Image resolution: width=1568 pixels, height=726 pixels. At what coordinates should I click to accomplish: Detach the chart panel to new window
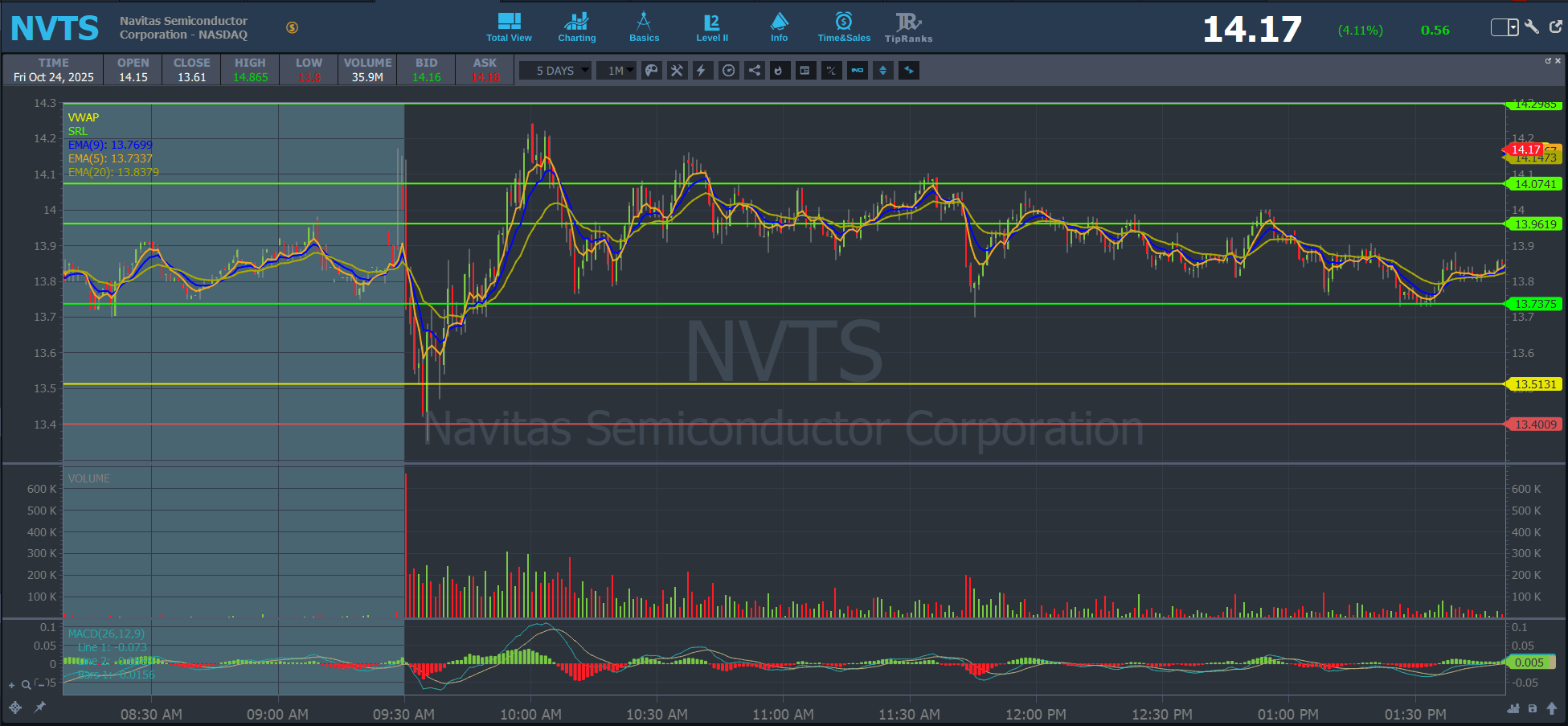(1548, 60)
